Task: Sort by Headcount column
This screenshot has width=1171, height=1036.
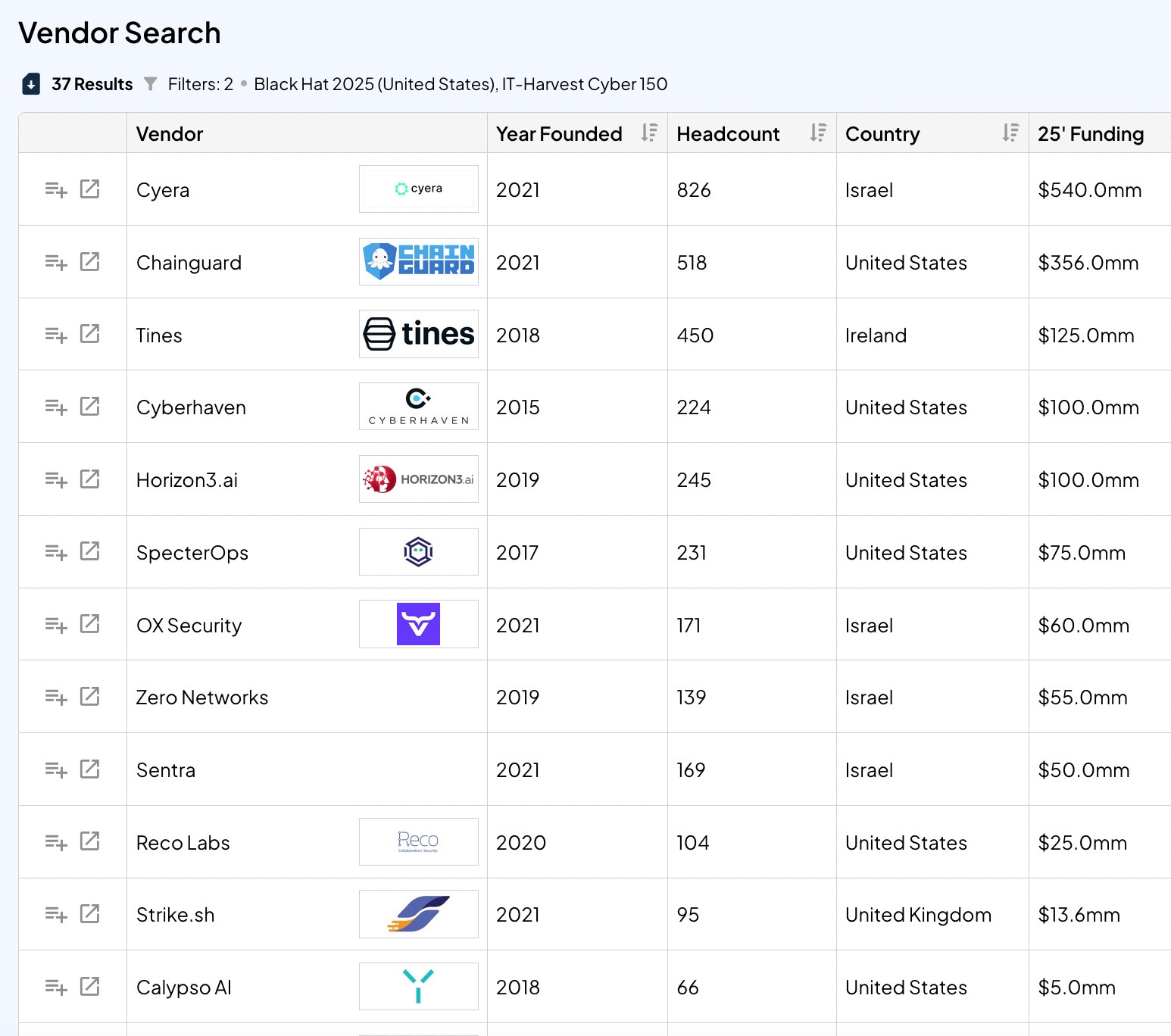Action: [818, 133]
